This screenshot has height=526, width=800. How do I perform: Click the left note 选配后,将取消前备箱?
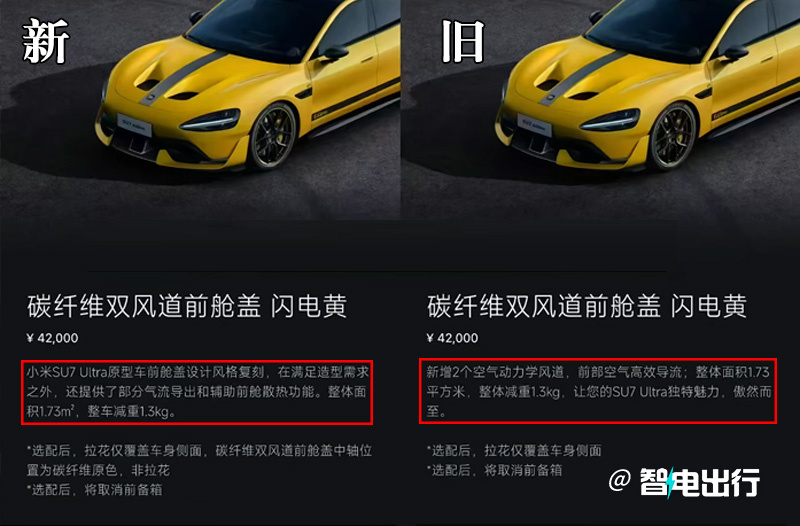94,490
